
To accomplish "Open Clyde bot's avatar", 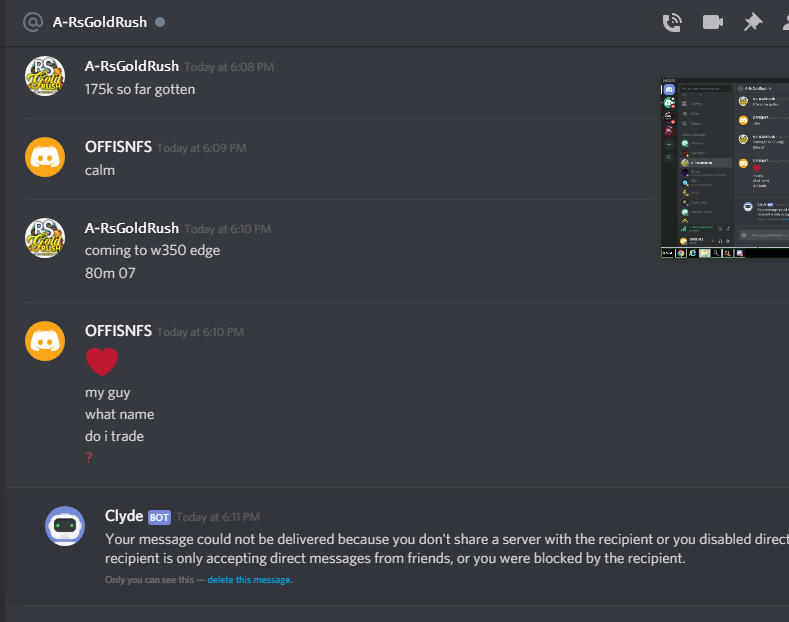I will 65,526.
